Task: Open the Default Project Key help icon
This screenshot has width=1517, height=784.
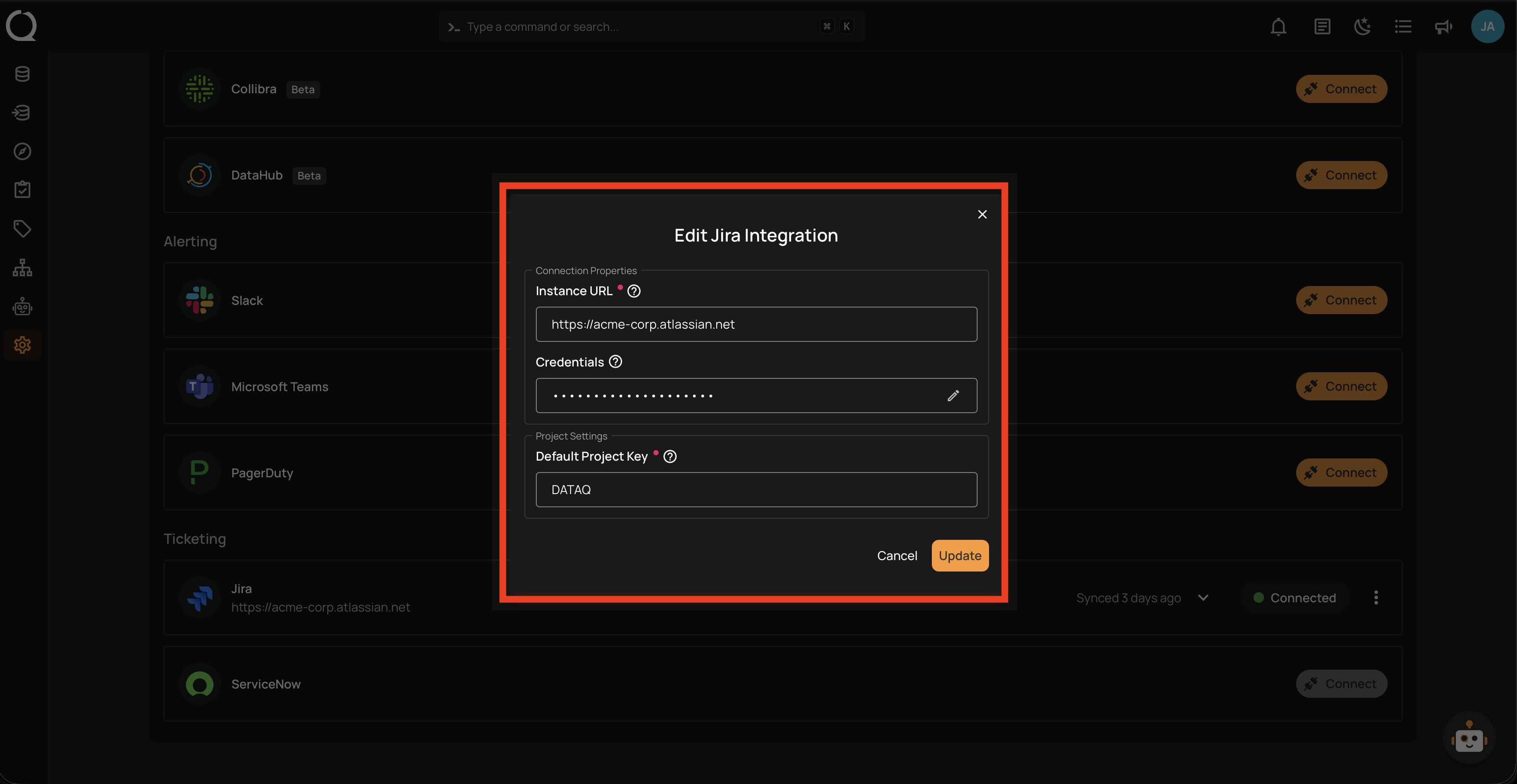Action: [x=670, y=457]
